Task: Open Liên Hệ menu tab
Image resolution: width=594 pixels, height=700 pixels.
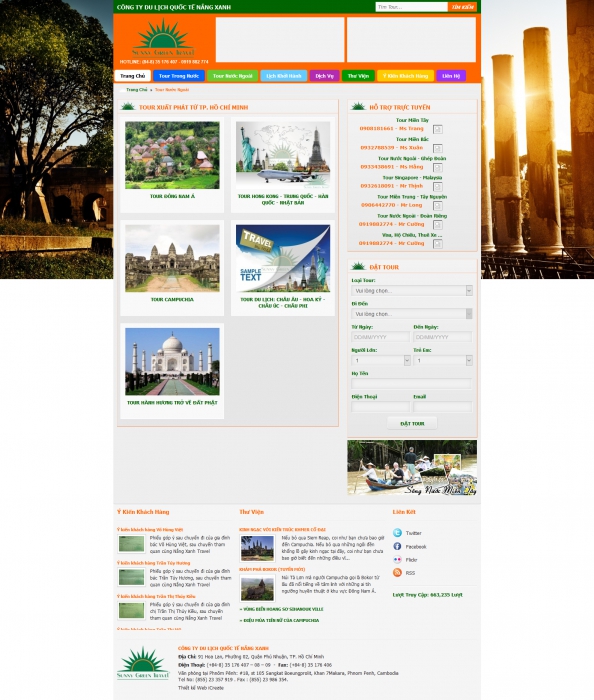Action: 451,76
